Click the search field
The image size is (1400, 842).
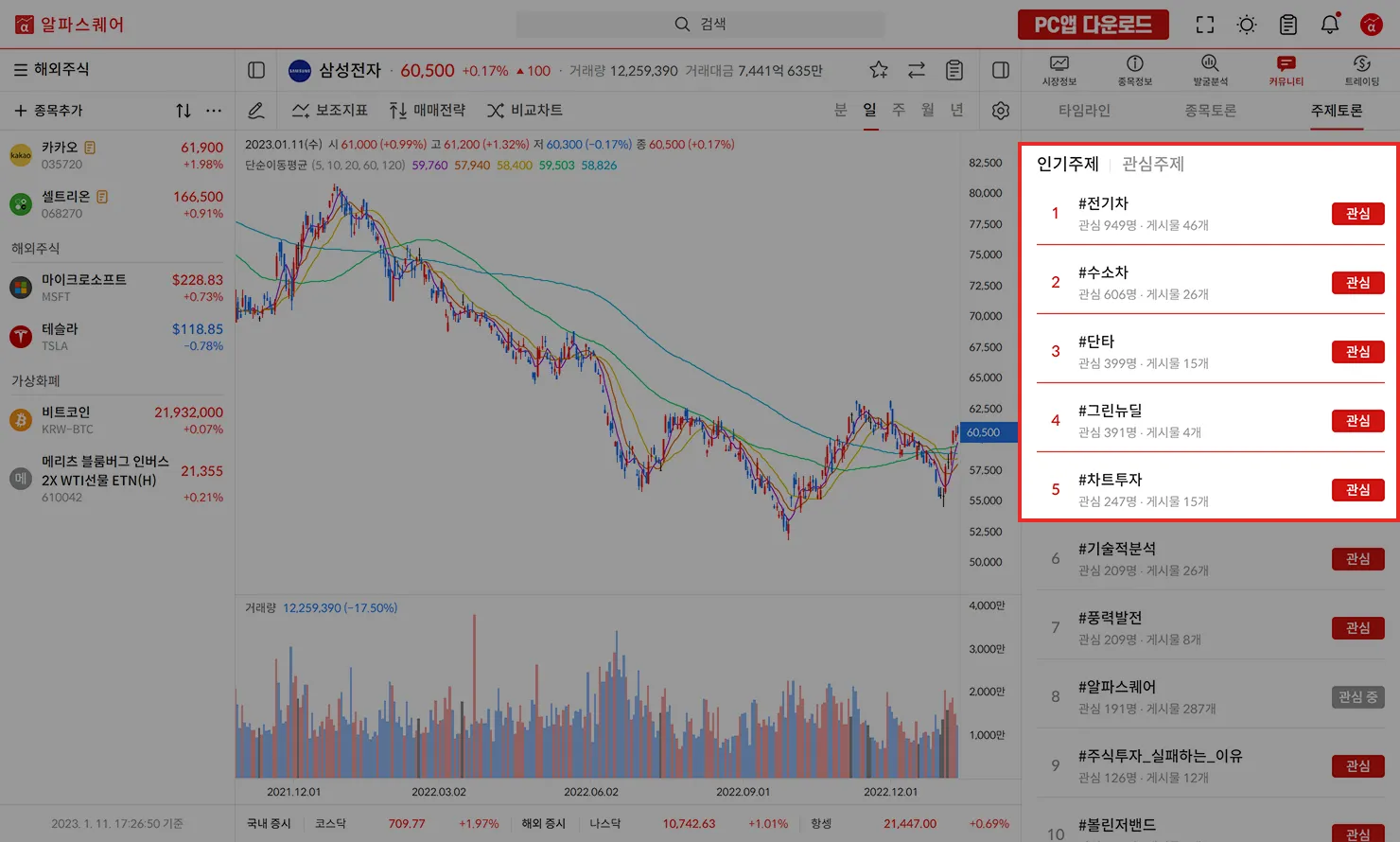tap(700, 25)
